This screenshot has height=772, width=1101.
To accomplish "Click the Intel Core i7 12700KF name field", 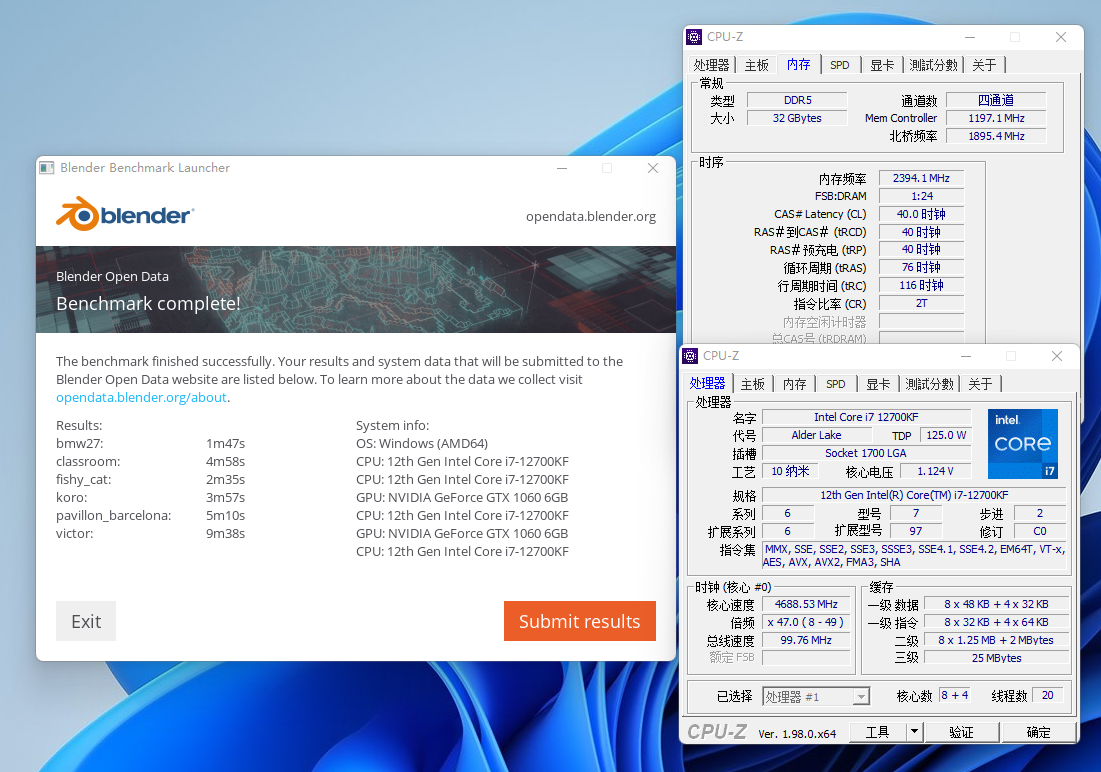I will coord(866,417).
